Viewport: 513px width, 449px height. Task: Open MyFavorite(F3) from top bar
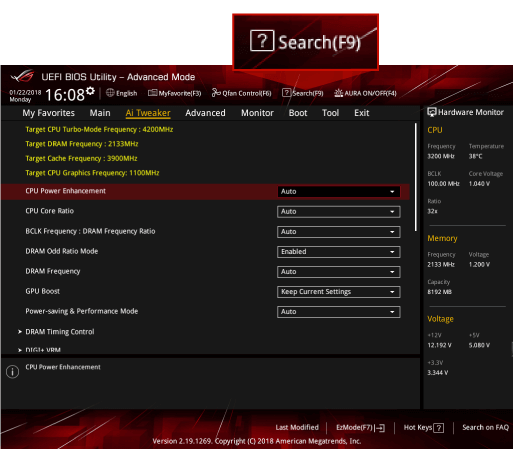tap(175, 93)
